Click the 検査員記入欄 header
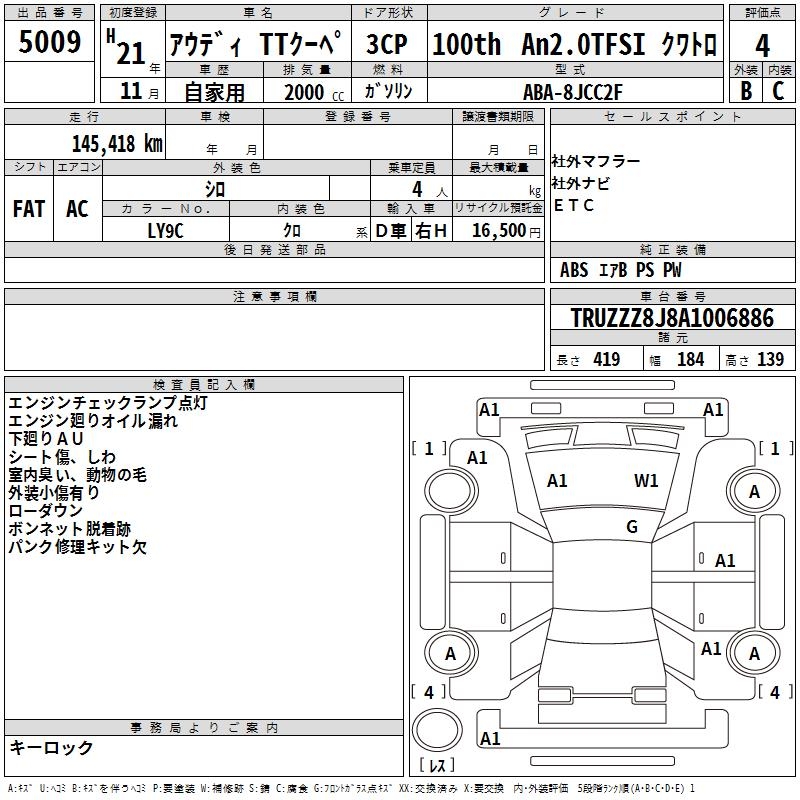 [x=204, y=385]
